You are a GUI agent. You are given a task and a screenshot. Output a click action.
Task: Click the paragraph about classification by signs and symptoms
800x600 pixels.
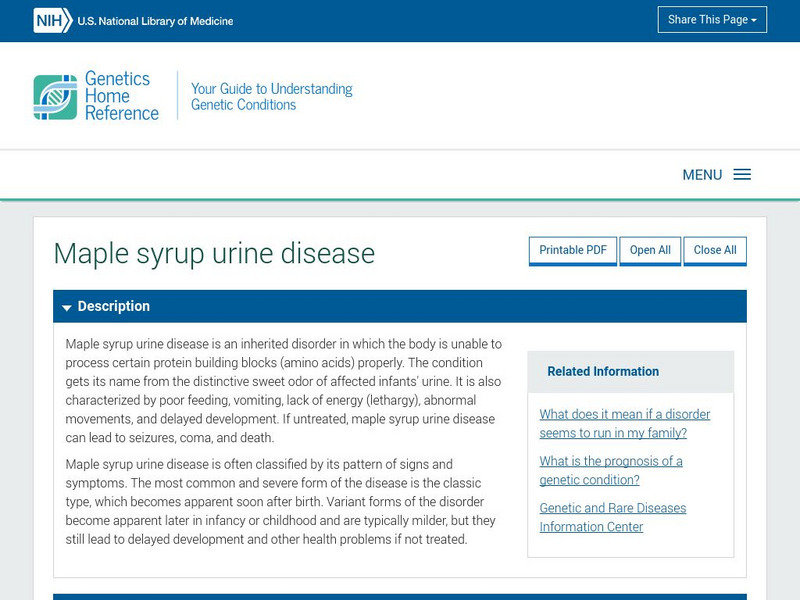point(283,501)
